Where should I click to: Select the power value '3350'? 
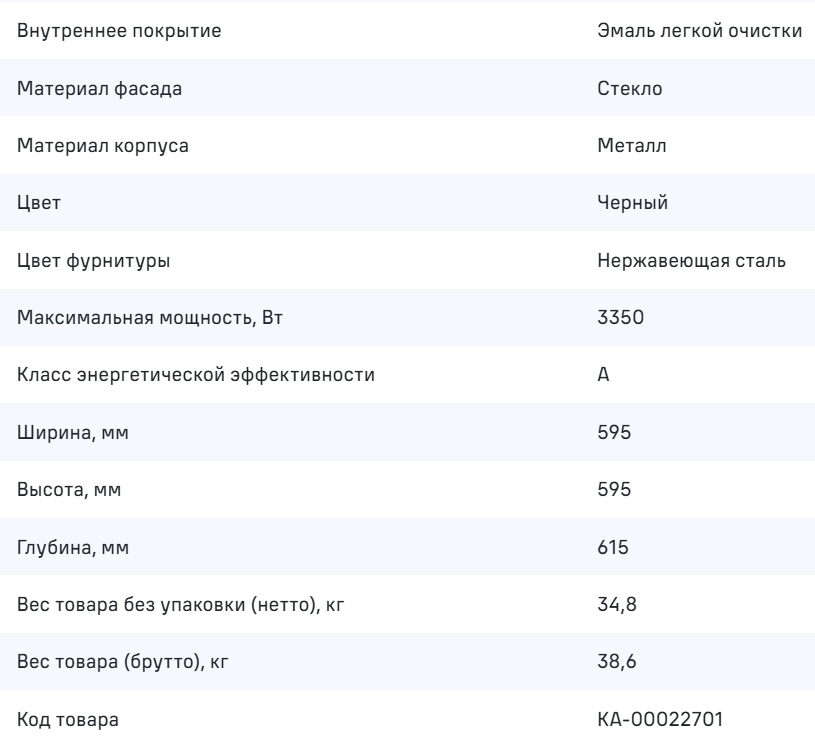(x=615, y=319)
